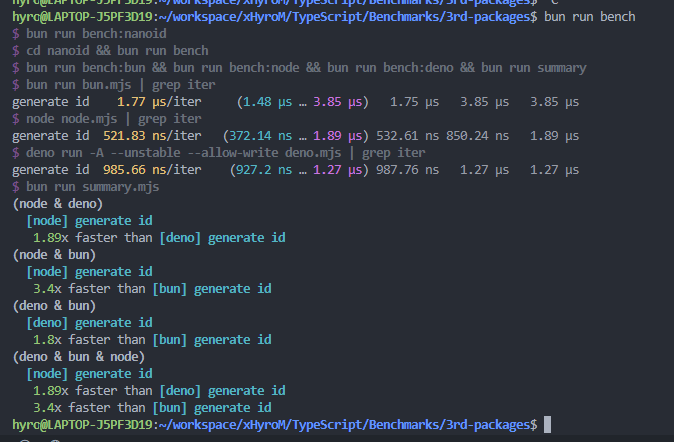Click the '$ node node.mjs | grep iter' line
Viewport: 674px width, 442px height.
point(107,119)
